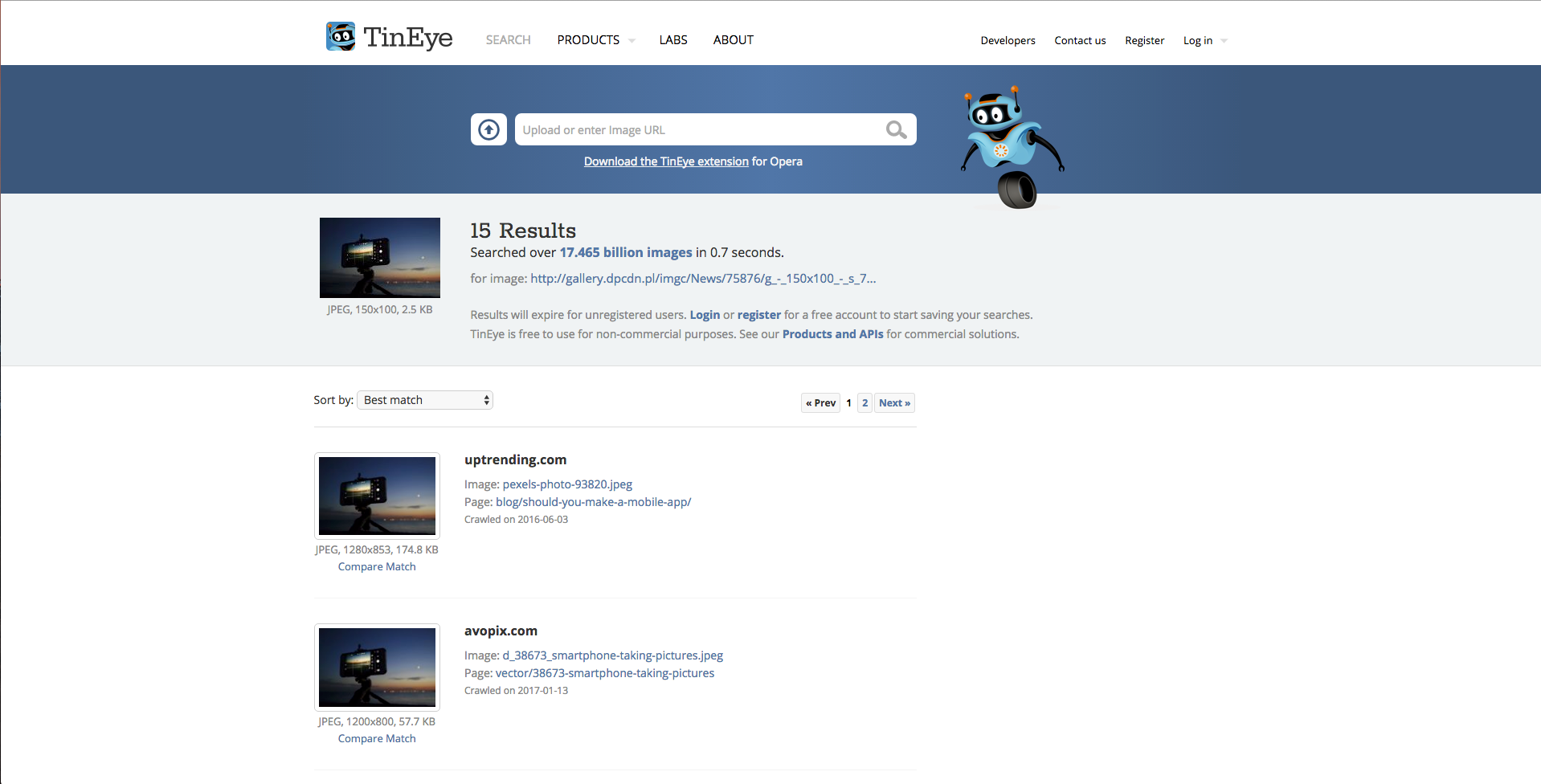1541x784 pixels.
Task: Open the Sort by Best match dropdown
Action: click(425, 400)
